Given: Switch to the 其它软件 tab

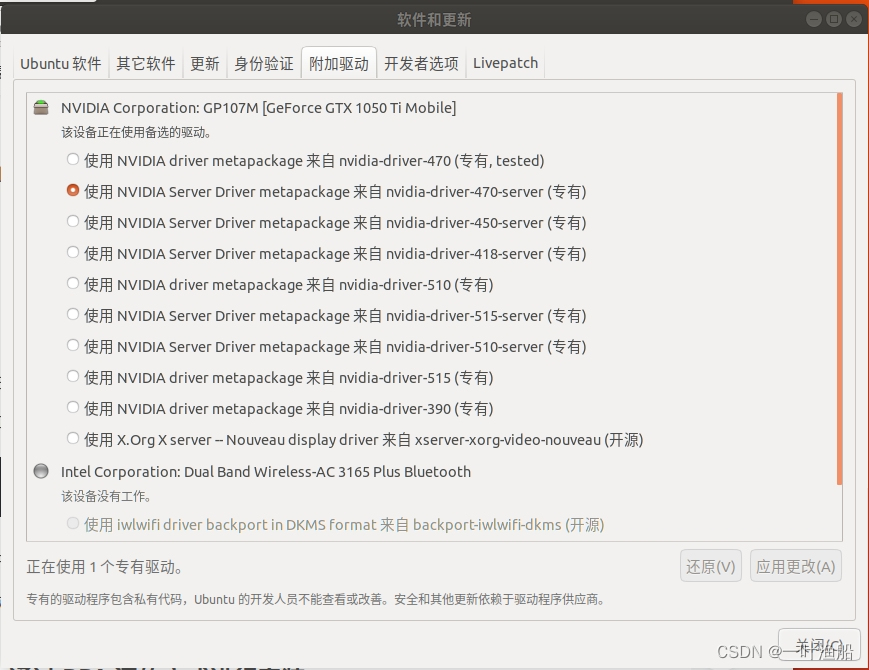Looking at the screenshot, I should [x=146, y=64].
